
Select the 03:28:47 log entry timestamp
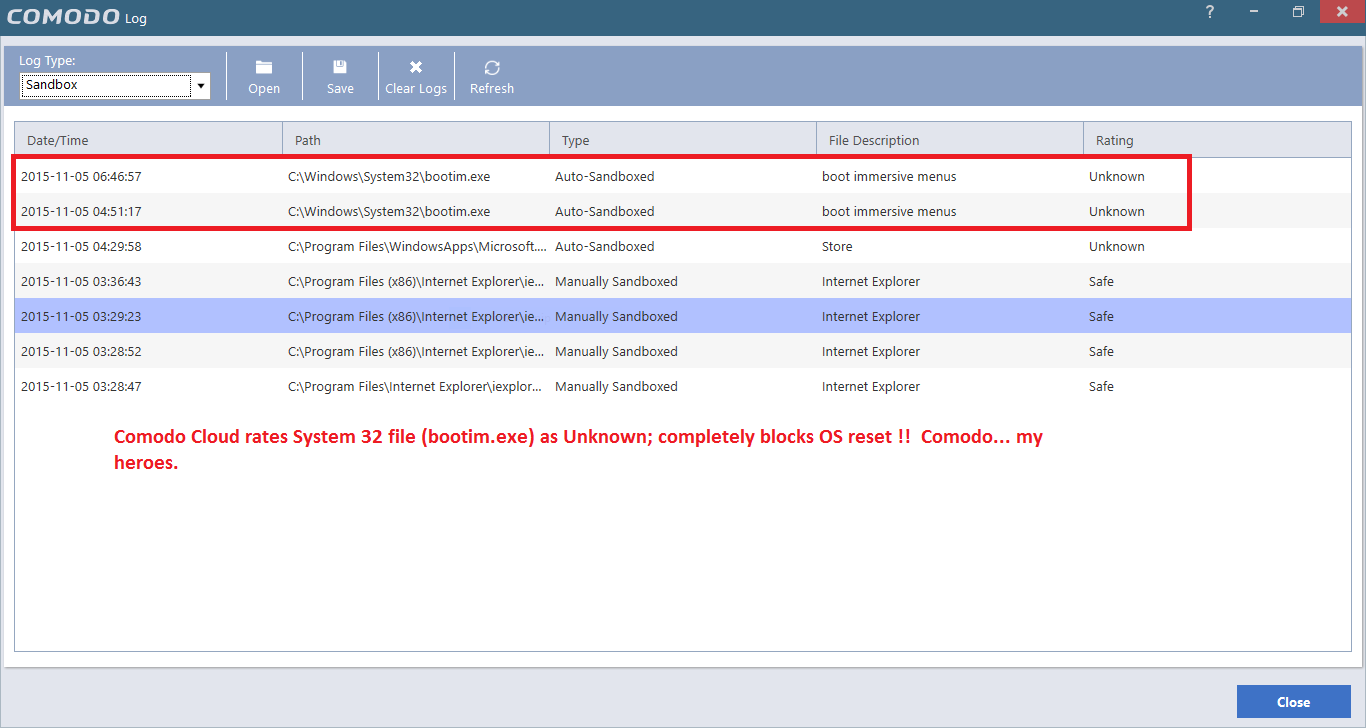[81, 387]
